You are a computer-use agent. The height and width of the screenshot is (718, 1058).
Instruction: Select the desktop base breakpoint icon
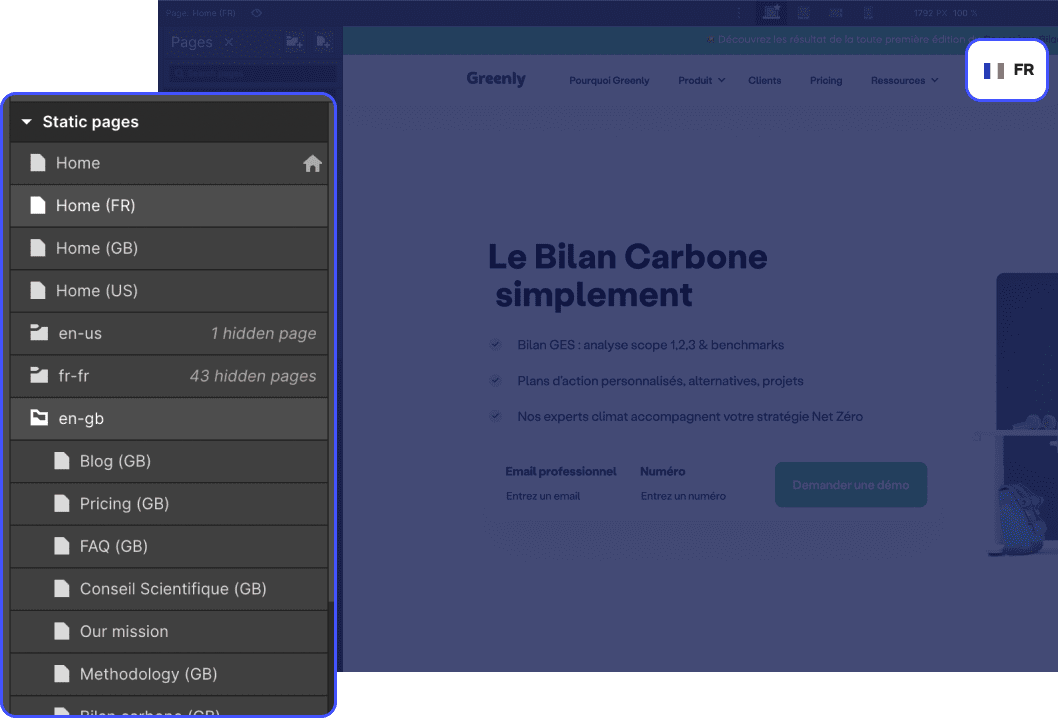tap(771, 12)
